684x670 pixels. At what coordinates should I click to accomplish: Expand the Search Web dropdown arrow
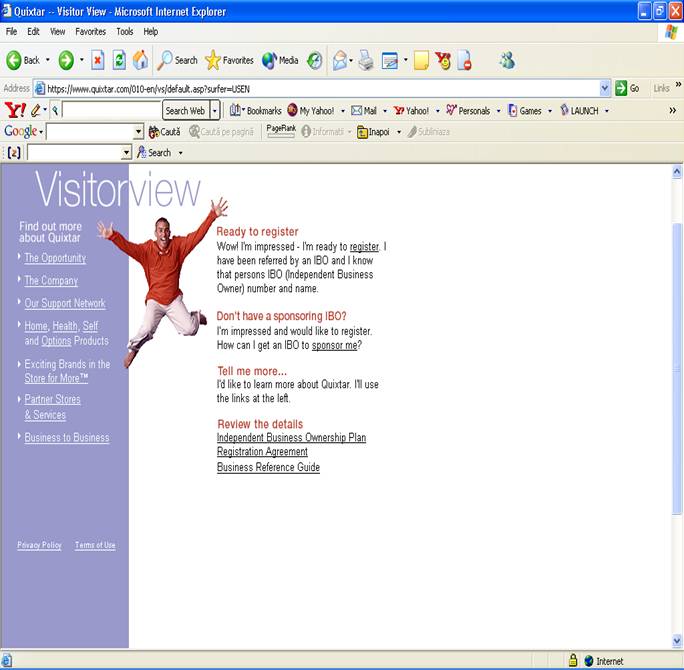pyautogui.click(x=214, y=111)
